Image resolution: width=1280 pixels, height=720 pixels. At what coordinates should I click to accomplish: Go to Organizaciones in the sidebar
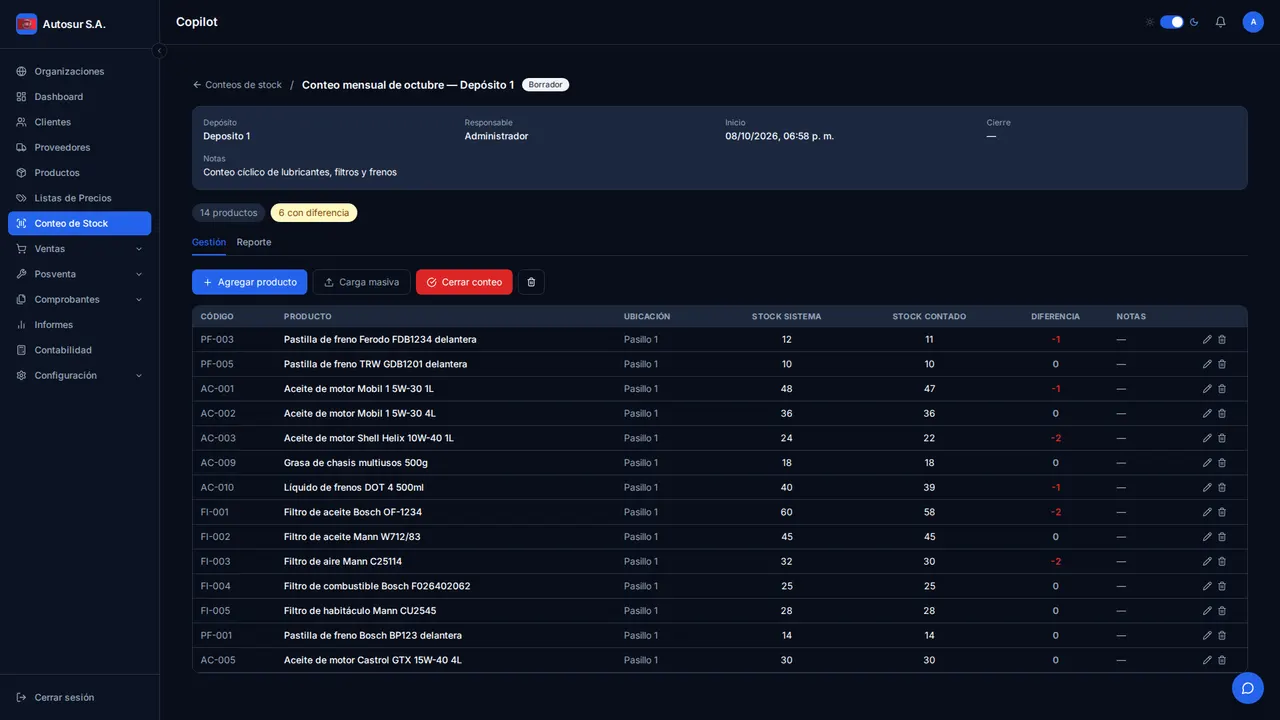[79, 71]
